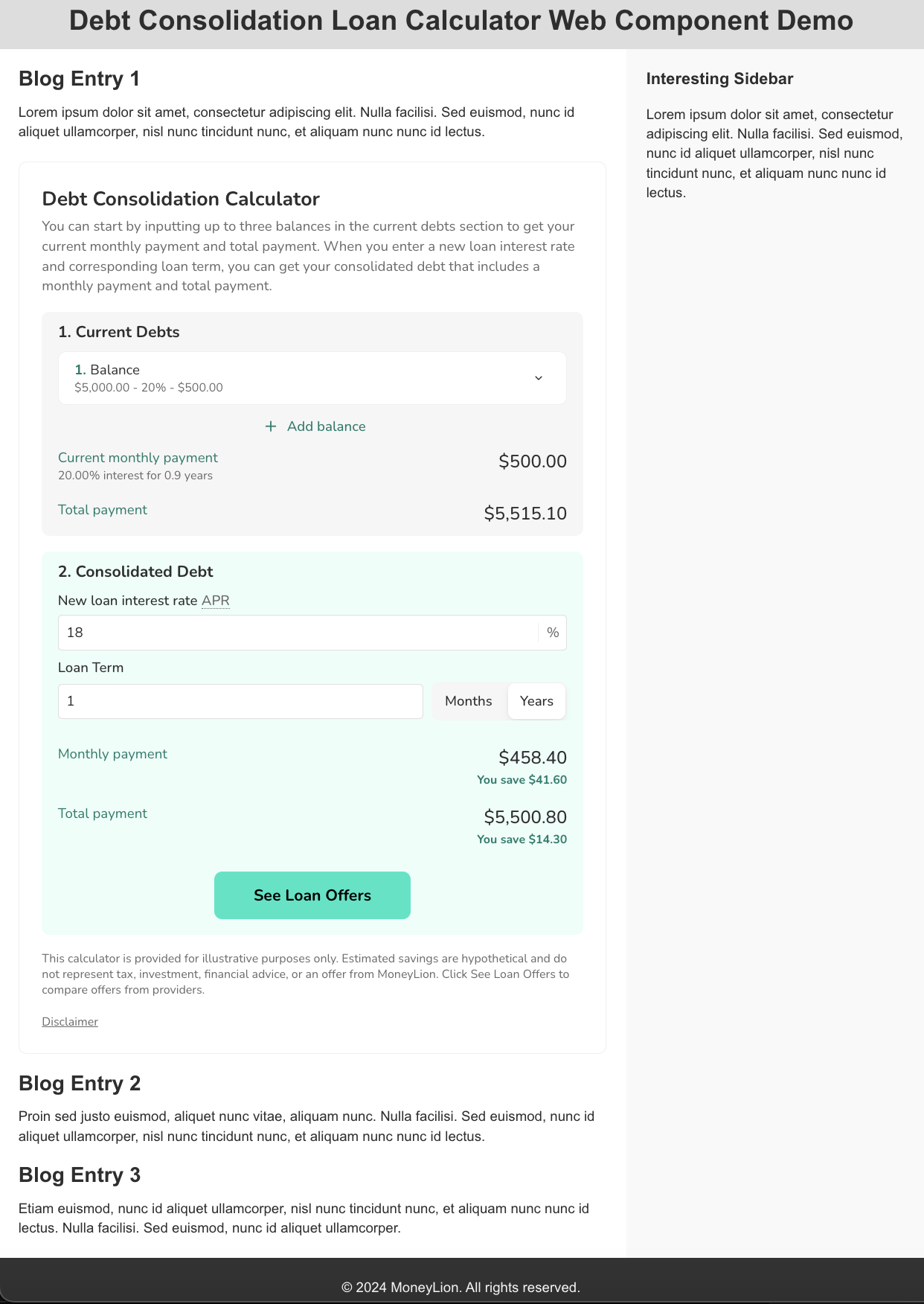Switch loan term unit to Months
924x1304 pixels.
[468, 701]
